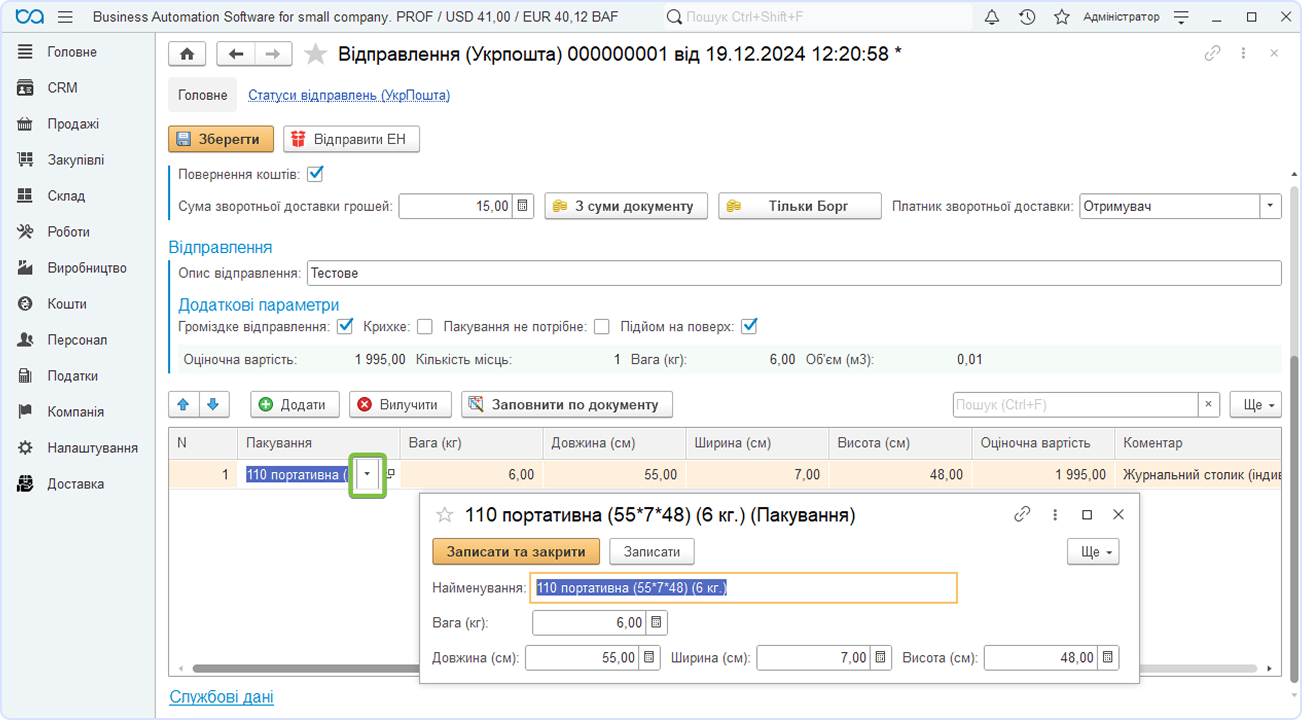
Task: Open the table Ще dropdown
Action: (x=1256, y=405)
